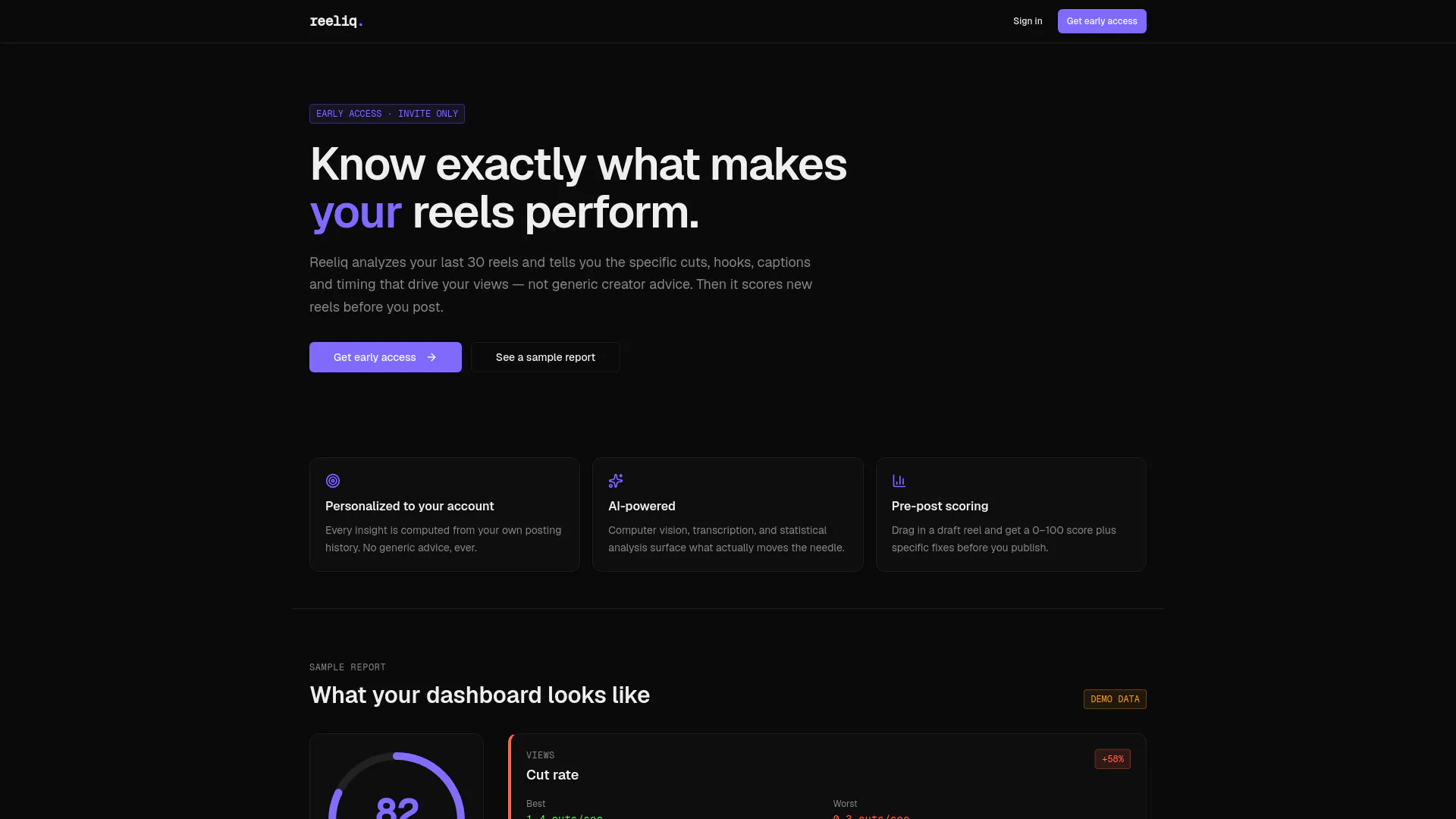
Task: Click header Get early access button
Action: pos(1102,21)
